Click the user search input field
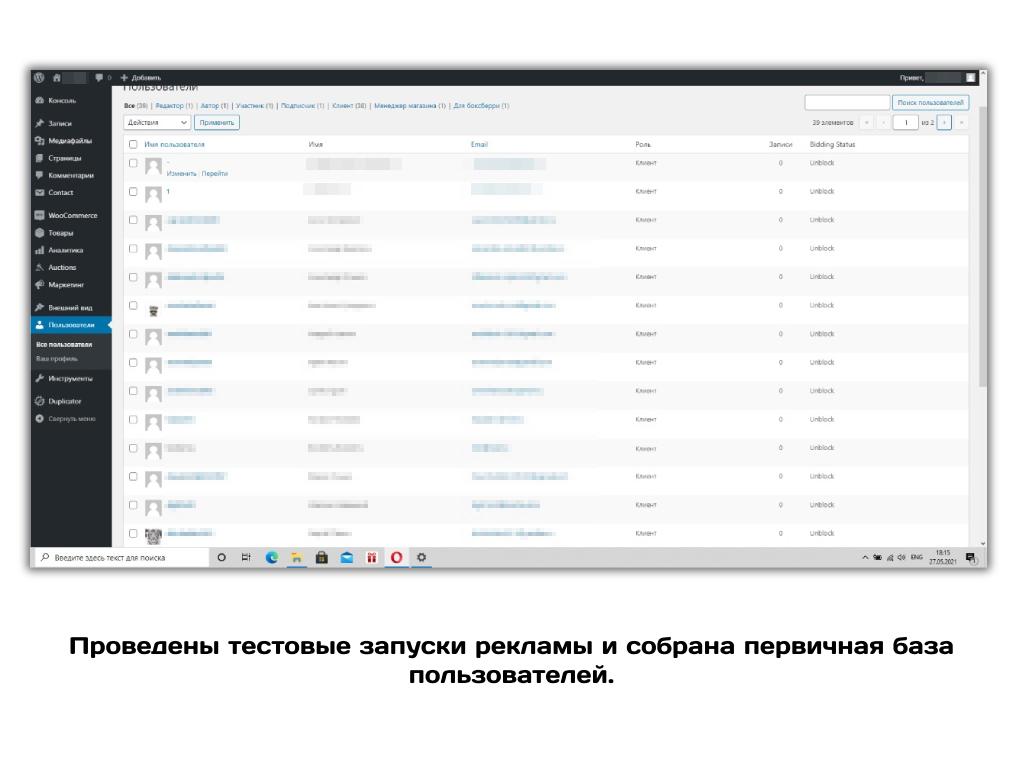This screenshot has width=1024, height=768. tap(846, 102)
